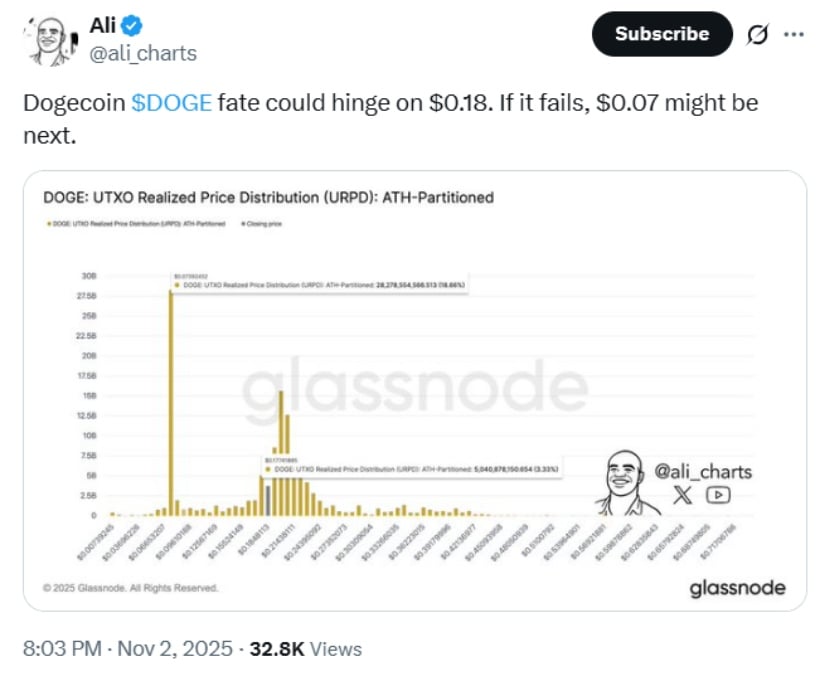825x681 pixels.
Task: Open the three-dot more options menu
Action: pyautogui.click(x=794, y=34)
